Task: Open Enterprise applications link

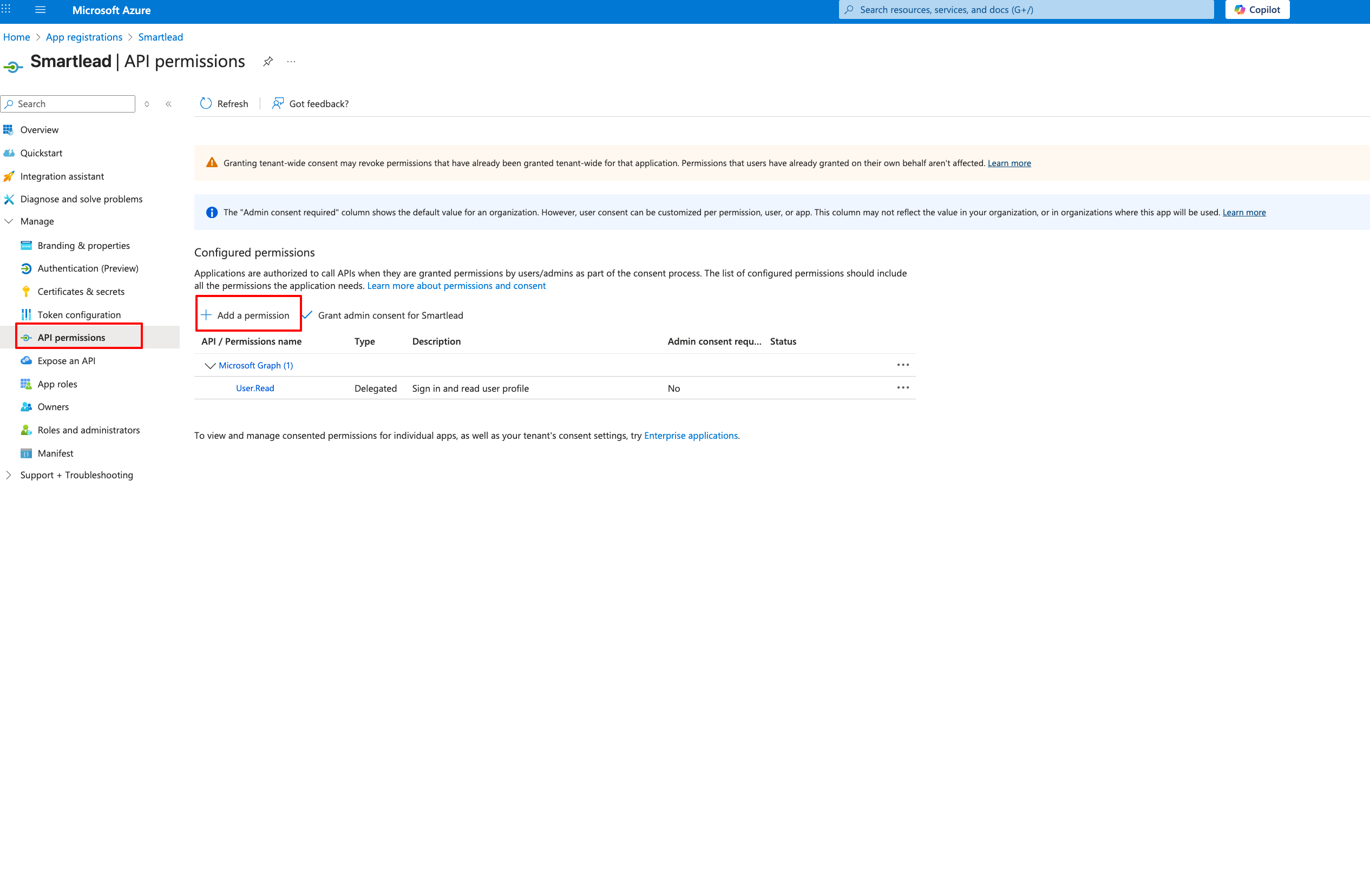Action: [691, 436]
